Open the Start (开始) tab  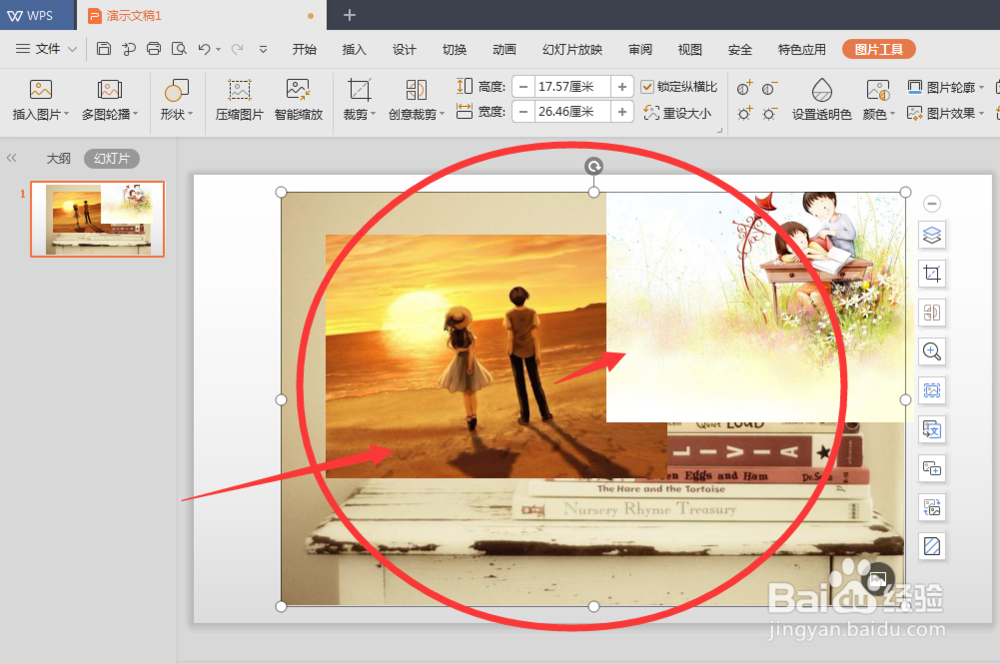[304, 49]
